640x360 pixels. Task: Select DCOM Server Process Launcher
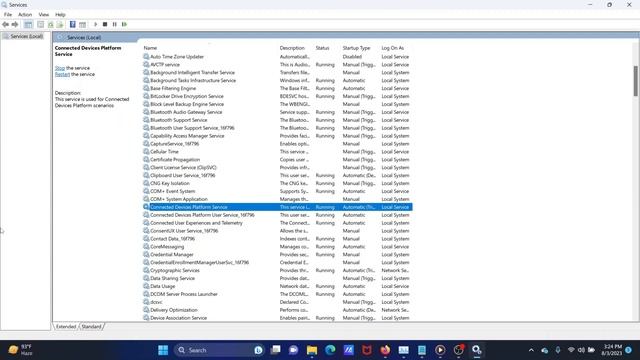(x=278, y=294)
